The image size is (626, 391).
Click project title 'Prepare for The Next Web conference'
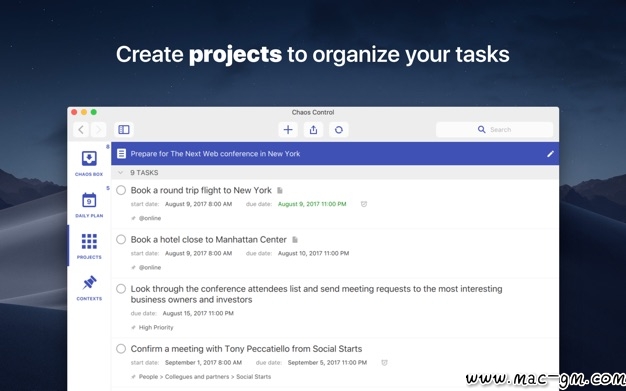coord(215,154)
